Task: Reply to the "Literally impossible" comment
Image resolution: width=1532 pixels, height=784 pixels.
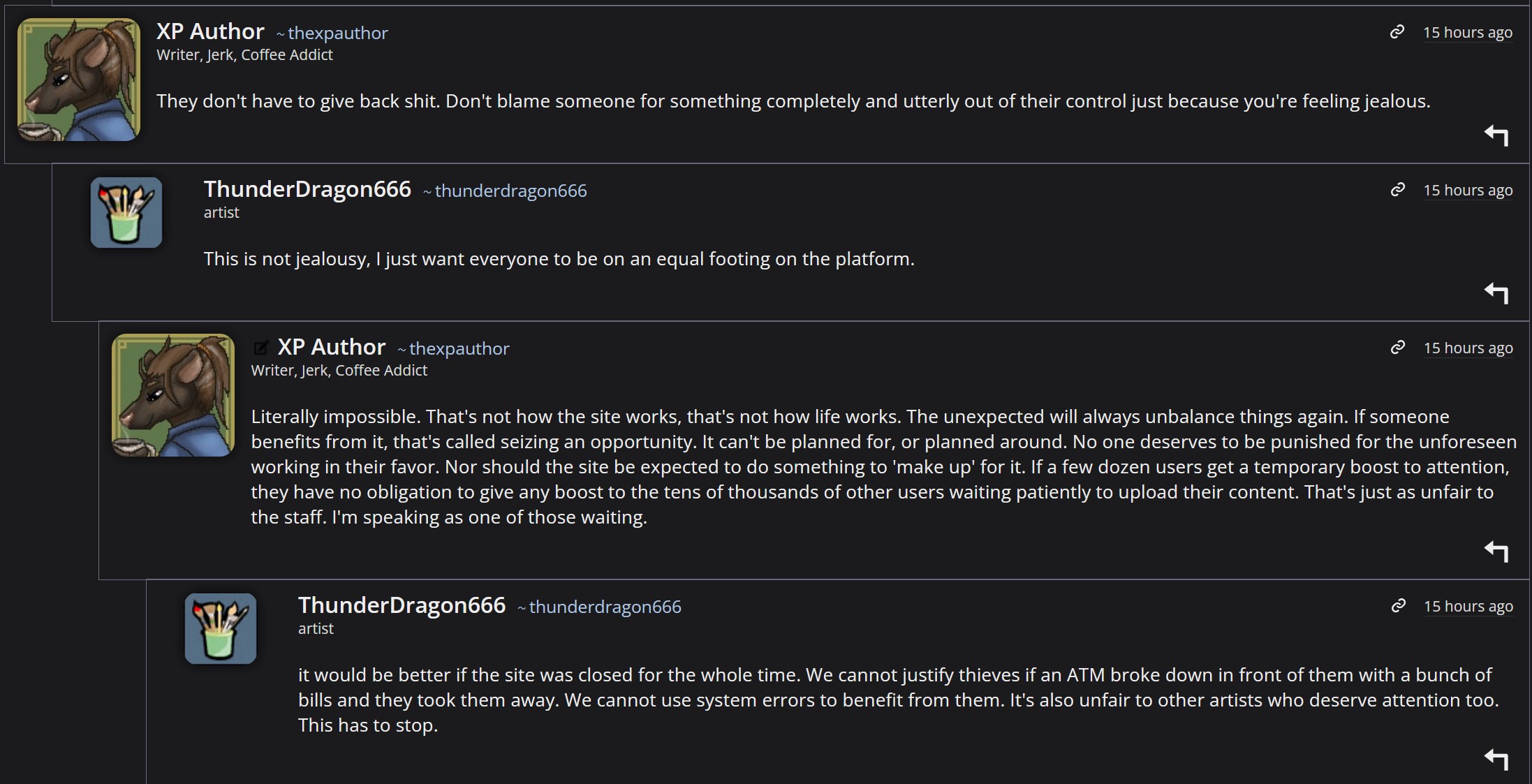Action: (x=1496, y=551)
